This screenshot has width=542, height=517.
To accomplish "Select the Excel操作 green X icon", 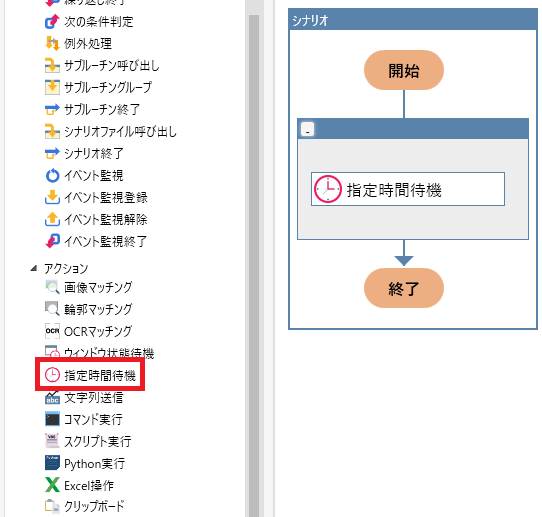I will tap(52, 485).
